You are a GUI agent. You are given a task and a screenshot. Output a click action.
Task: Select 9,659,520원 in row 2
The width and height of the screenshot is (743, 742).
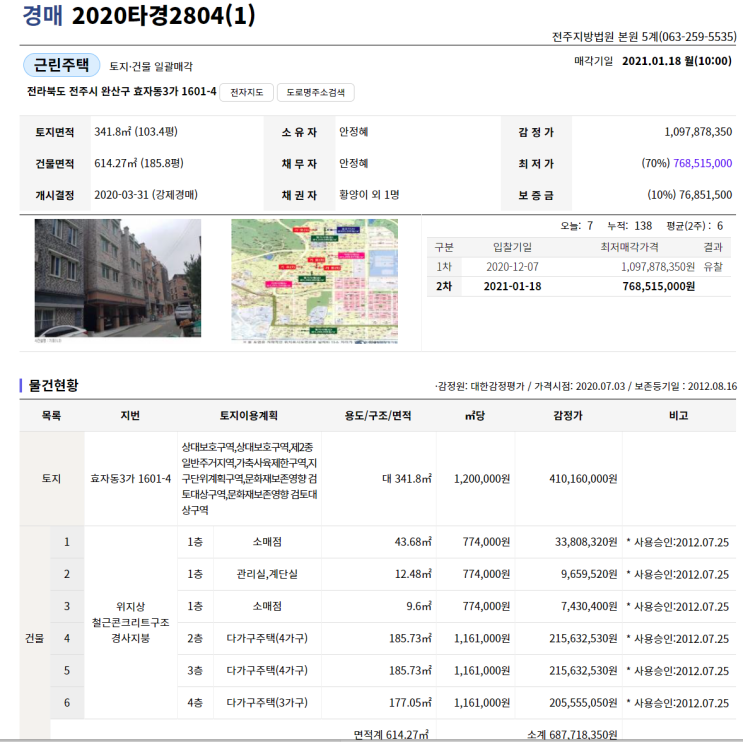(589, 574)
